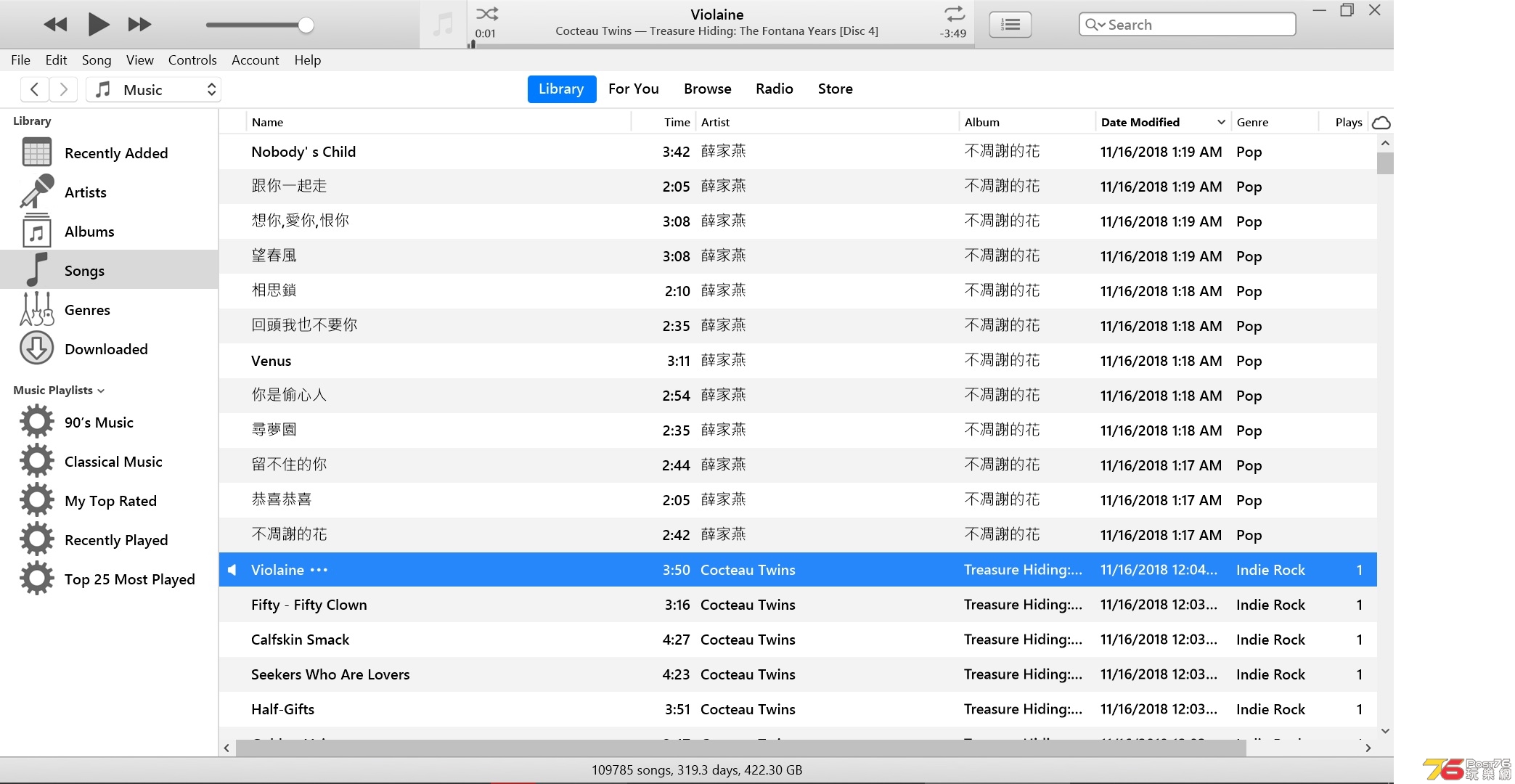Image resolution: width=1515 pixels, height=784 pixels.
Task: Click the song count status bar text
Action: (697, 770)
